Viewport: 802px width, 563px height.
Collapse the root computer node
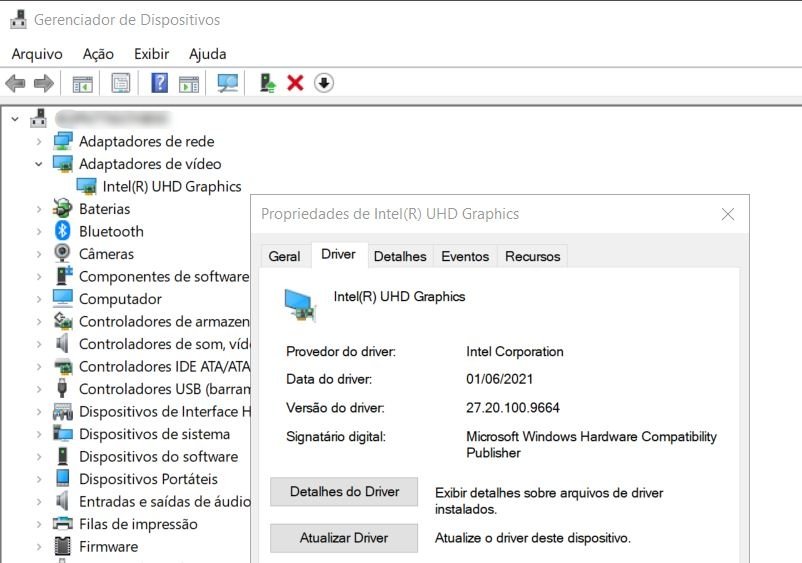coord(15,119)
